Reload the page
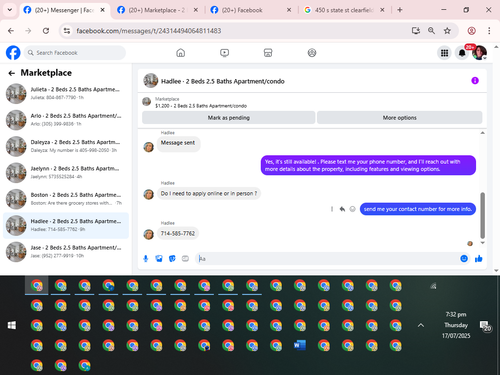 click(46, 31)
